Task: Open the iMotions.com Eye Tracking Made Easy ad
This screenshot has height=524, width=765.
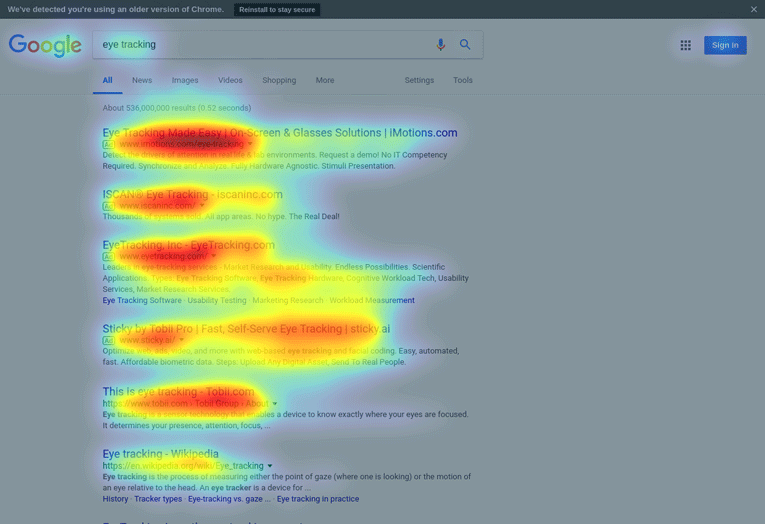Action: 280,133
